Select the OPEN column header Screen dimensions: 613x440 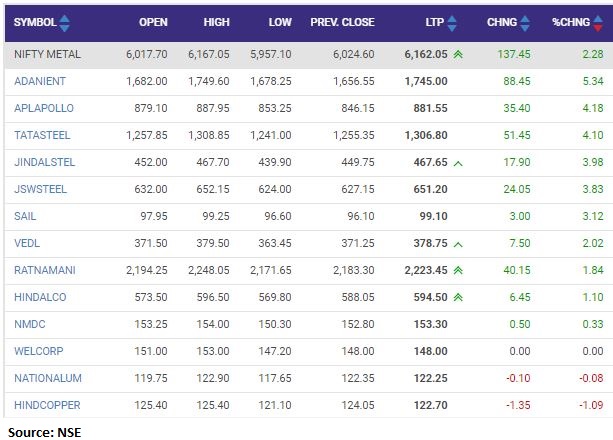pos(153,22)
